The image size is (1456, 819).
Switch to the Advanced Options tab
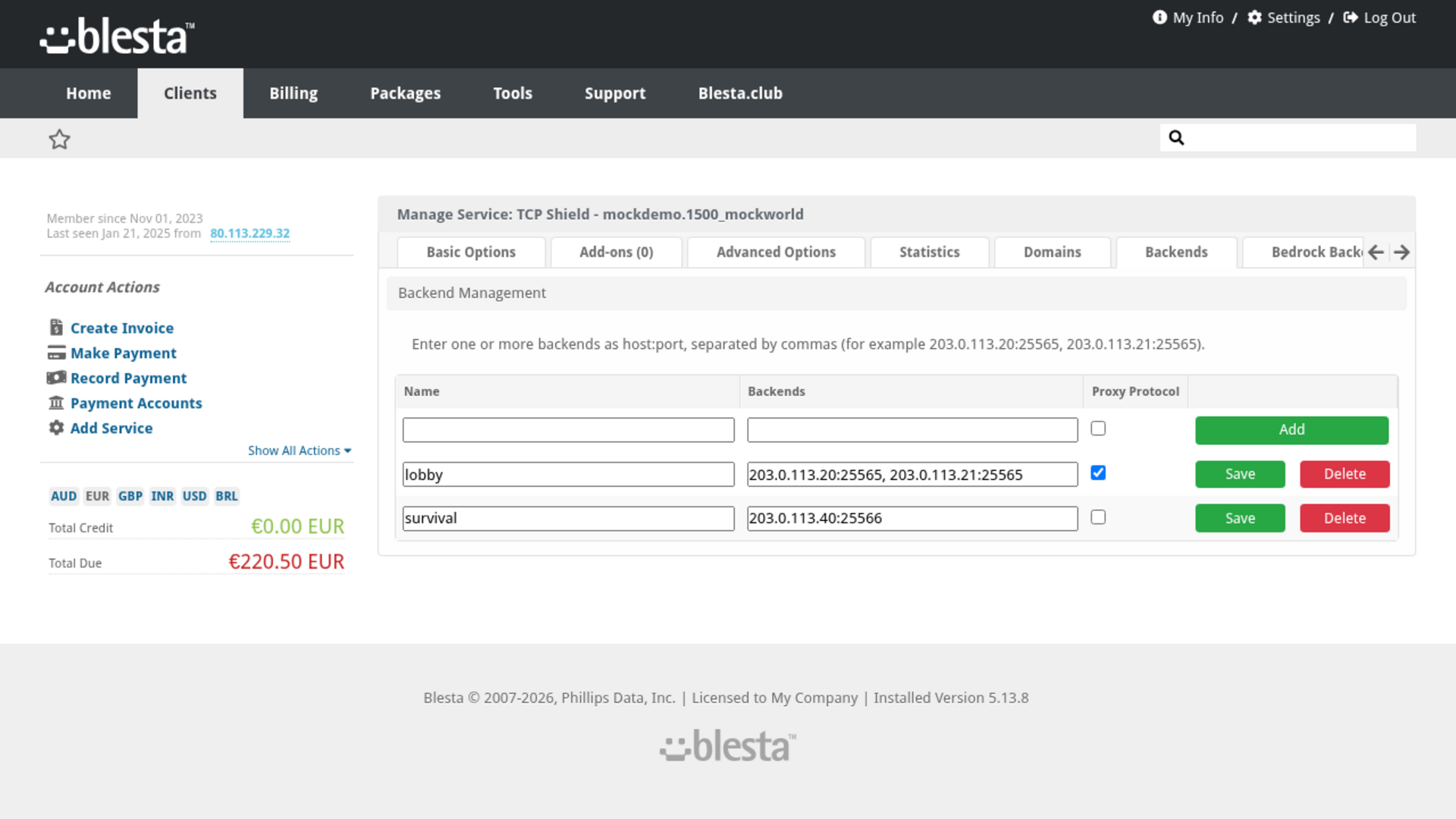point(776,252)
